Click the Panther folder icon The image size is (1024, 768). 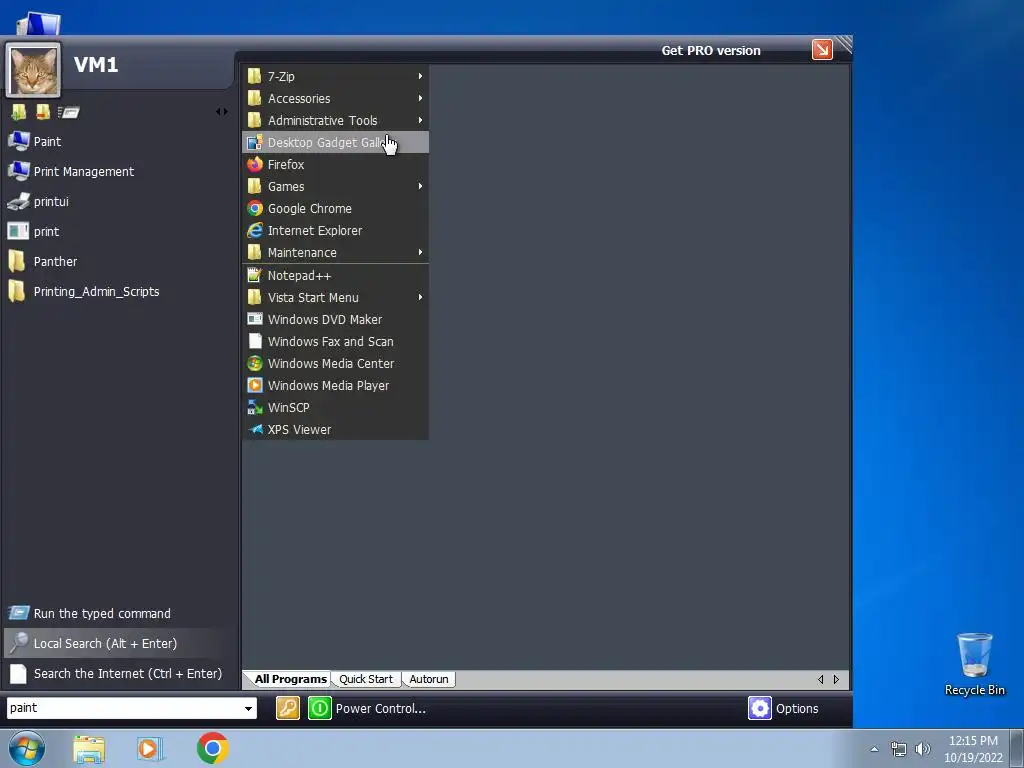(17, 261)
